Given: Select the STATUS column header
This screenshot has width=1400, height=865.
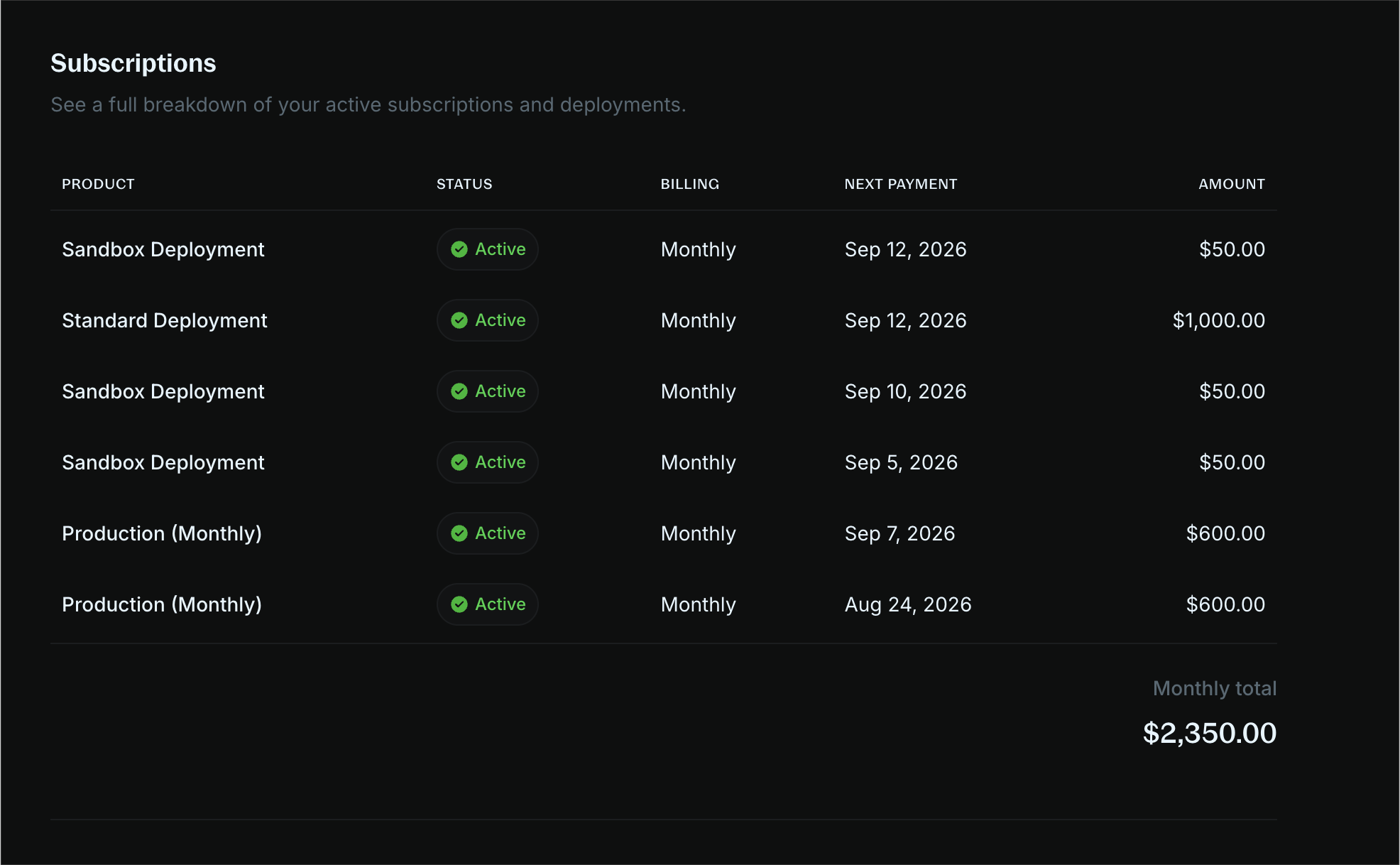Looking at the screenshot, I should coord(464,184).
